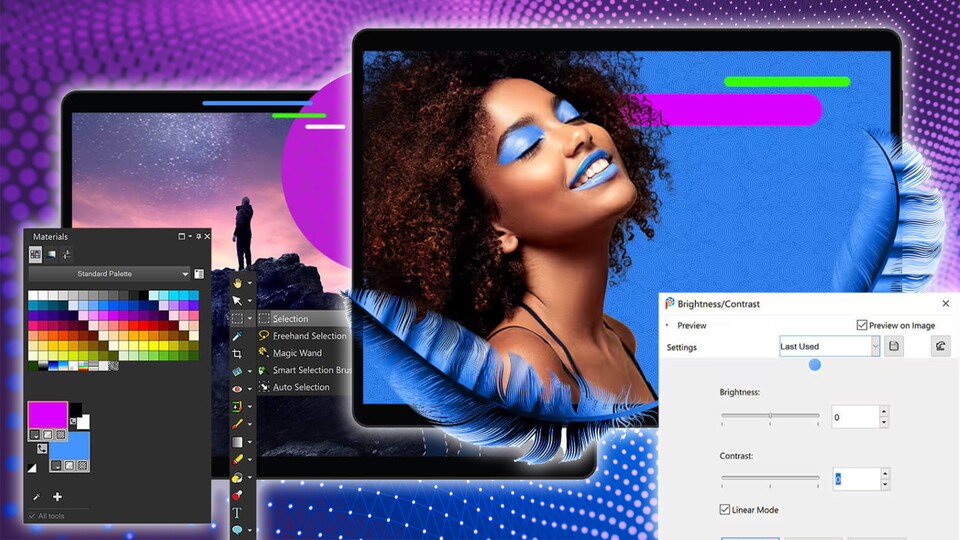The height and width of the screenshot is (540, 960).
Task: Select the Pan hand tool
Action: 237,283
